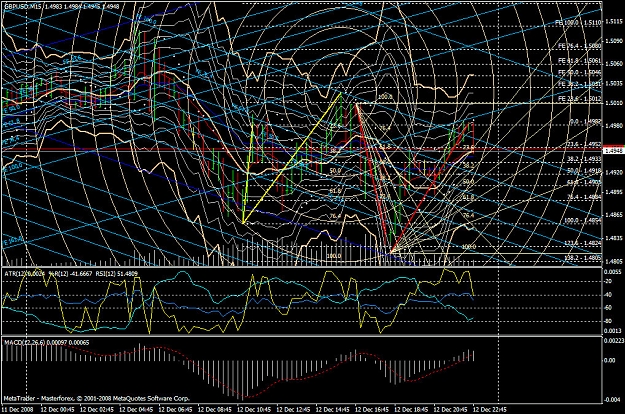Viewport: 625px width, 414px height.
Task: Click the 138.2 - 1.4805 Fibonacci level label
Action: pos(583,258)
